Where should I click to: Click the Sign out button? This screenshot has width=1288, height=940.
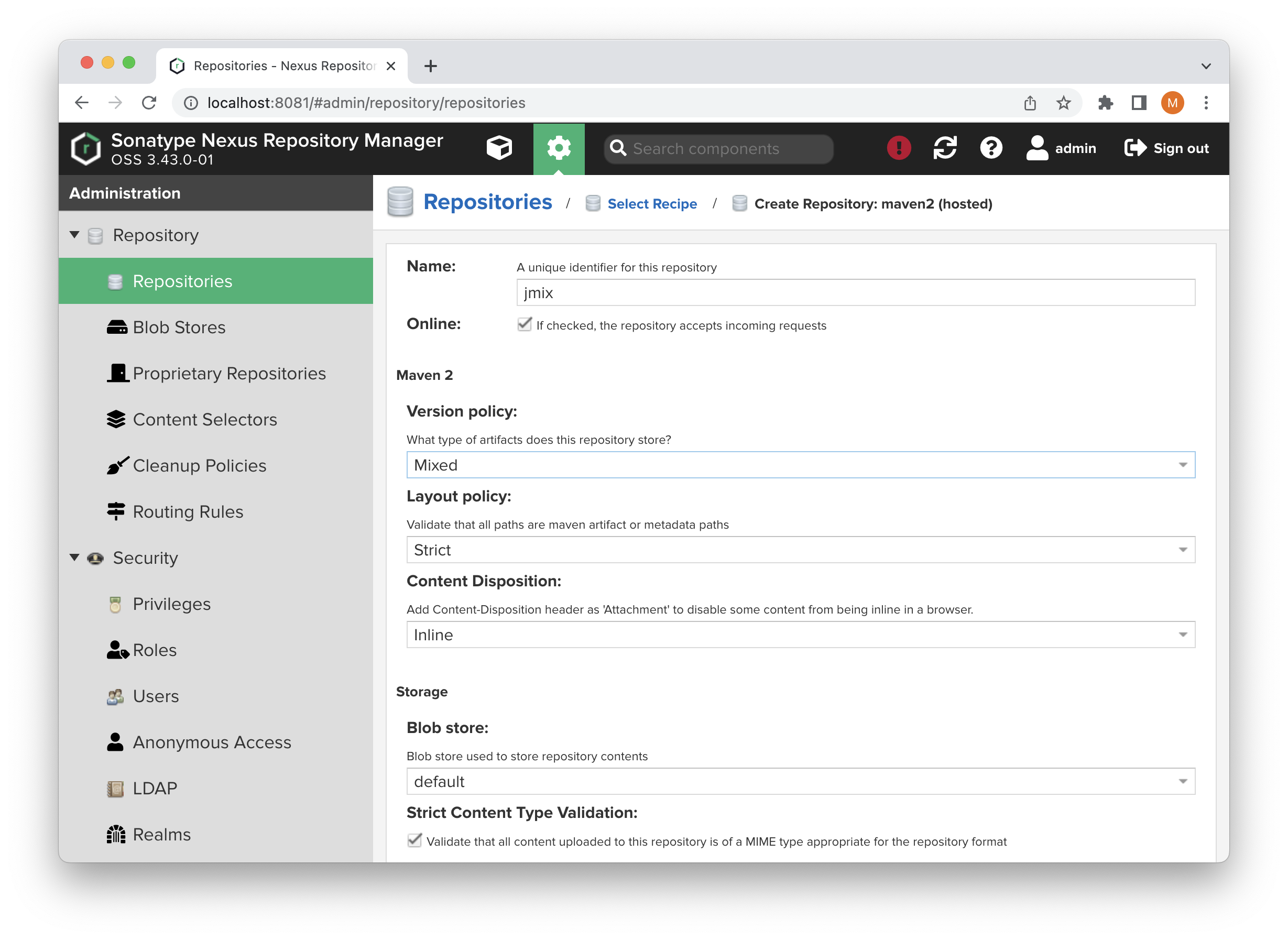[1166, 148]
